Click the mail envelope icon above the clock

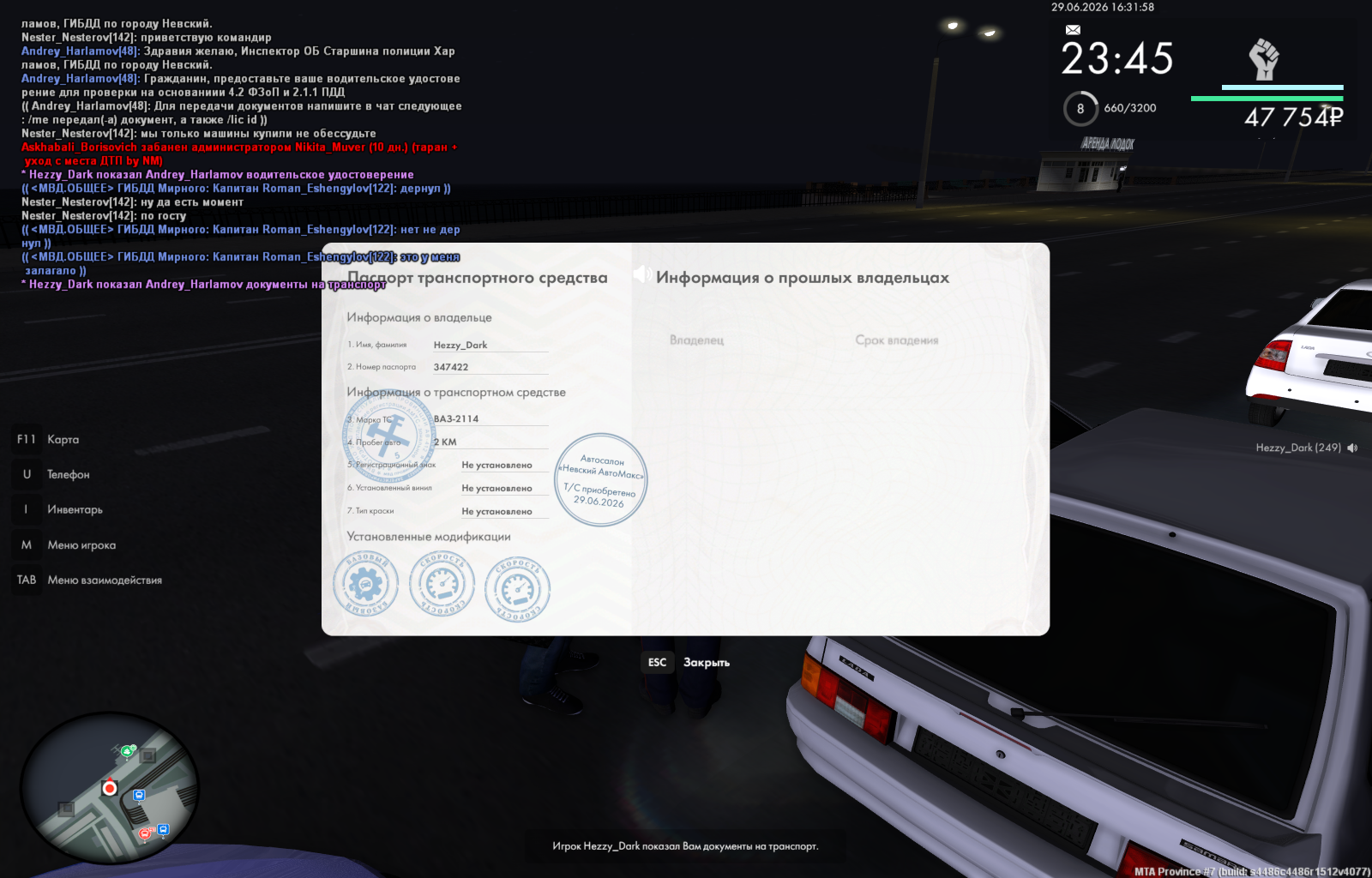(1073, 30)
